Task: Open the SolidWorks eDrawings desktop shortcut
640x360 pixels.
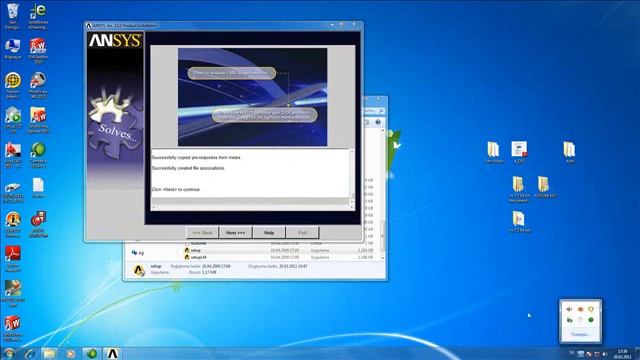Action: (x=38, y=16)
